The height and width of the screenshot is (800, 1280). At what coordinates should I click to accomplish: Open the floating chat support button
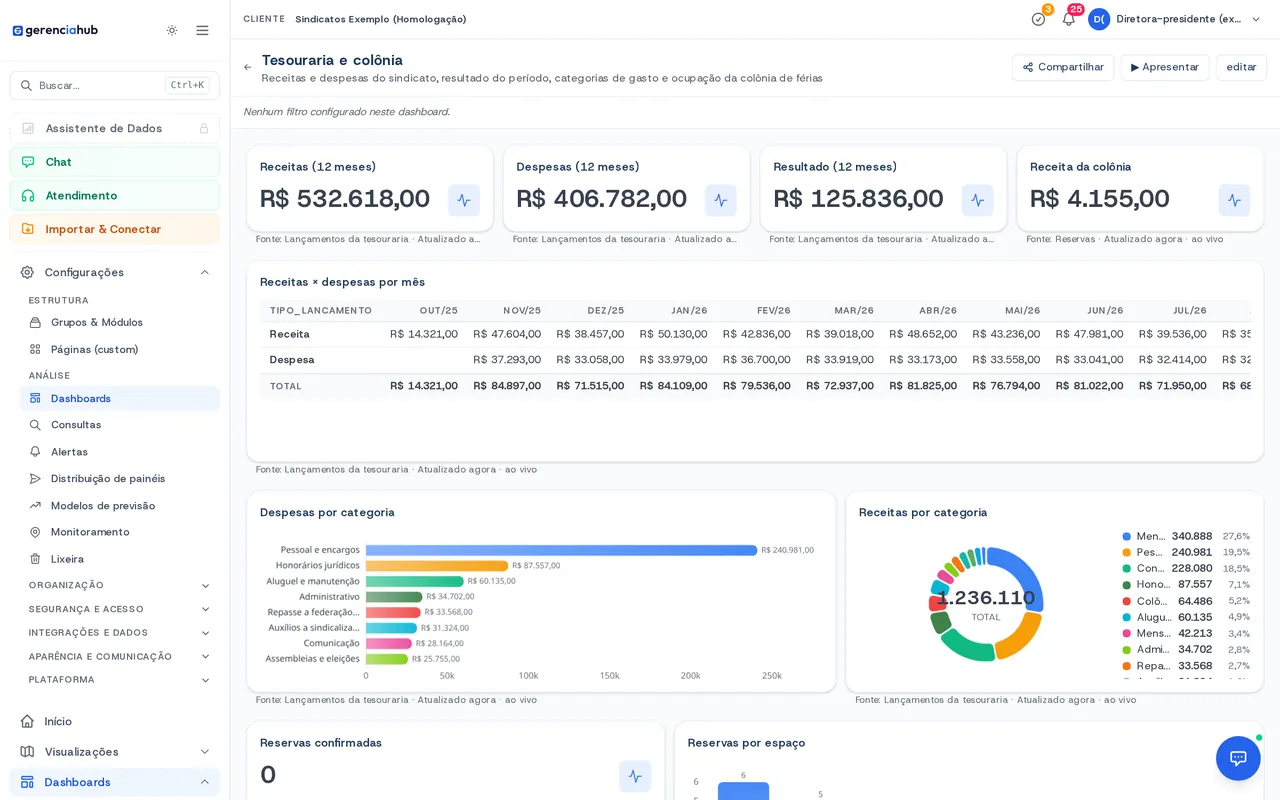click(1238, 758)
